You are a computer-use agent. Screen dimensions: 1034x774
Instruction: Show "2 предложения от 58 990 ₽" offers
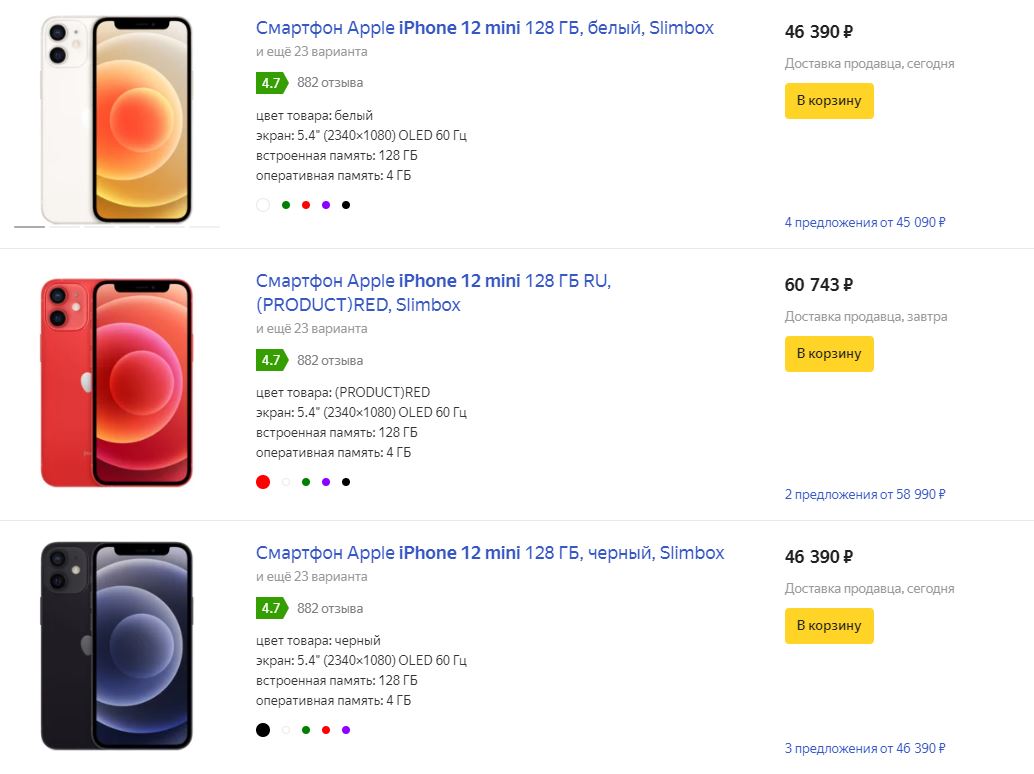865,494
